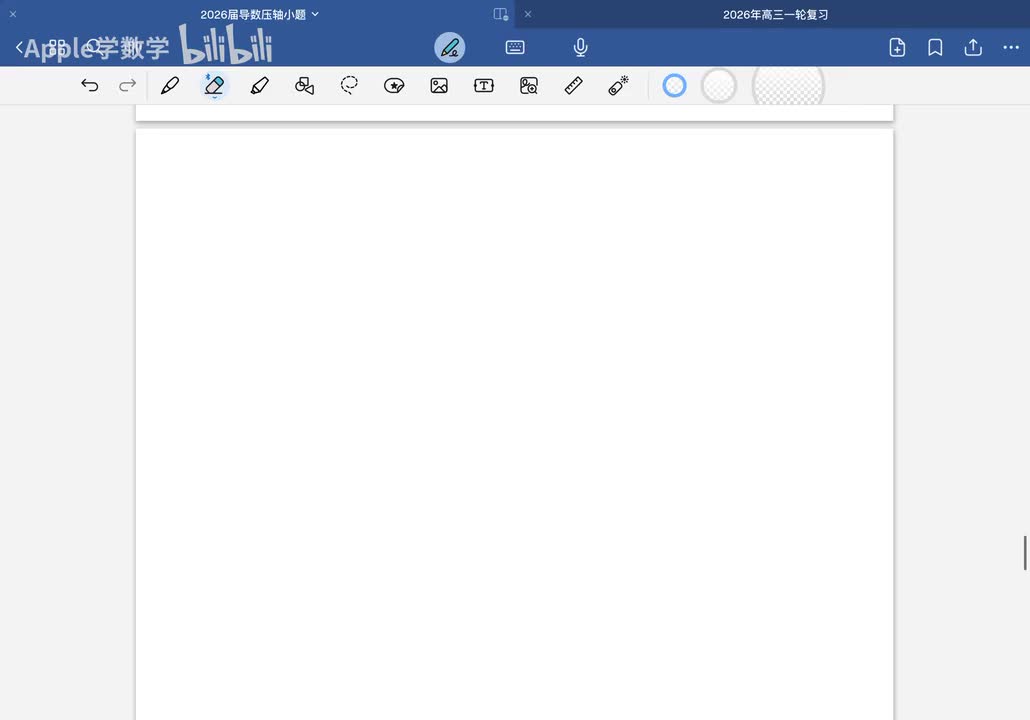1030x720 pixels.
Task: Click the vertical page scrollbar handle
Action: pyautogui.click(x=1025, y=552)
